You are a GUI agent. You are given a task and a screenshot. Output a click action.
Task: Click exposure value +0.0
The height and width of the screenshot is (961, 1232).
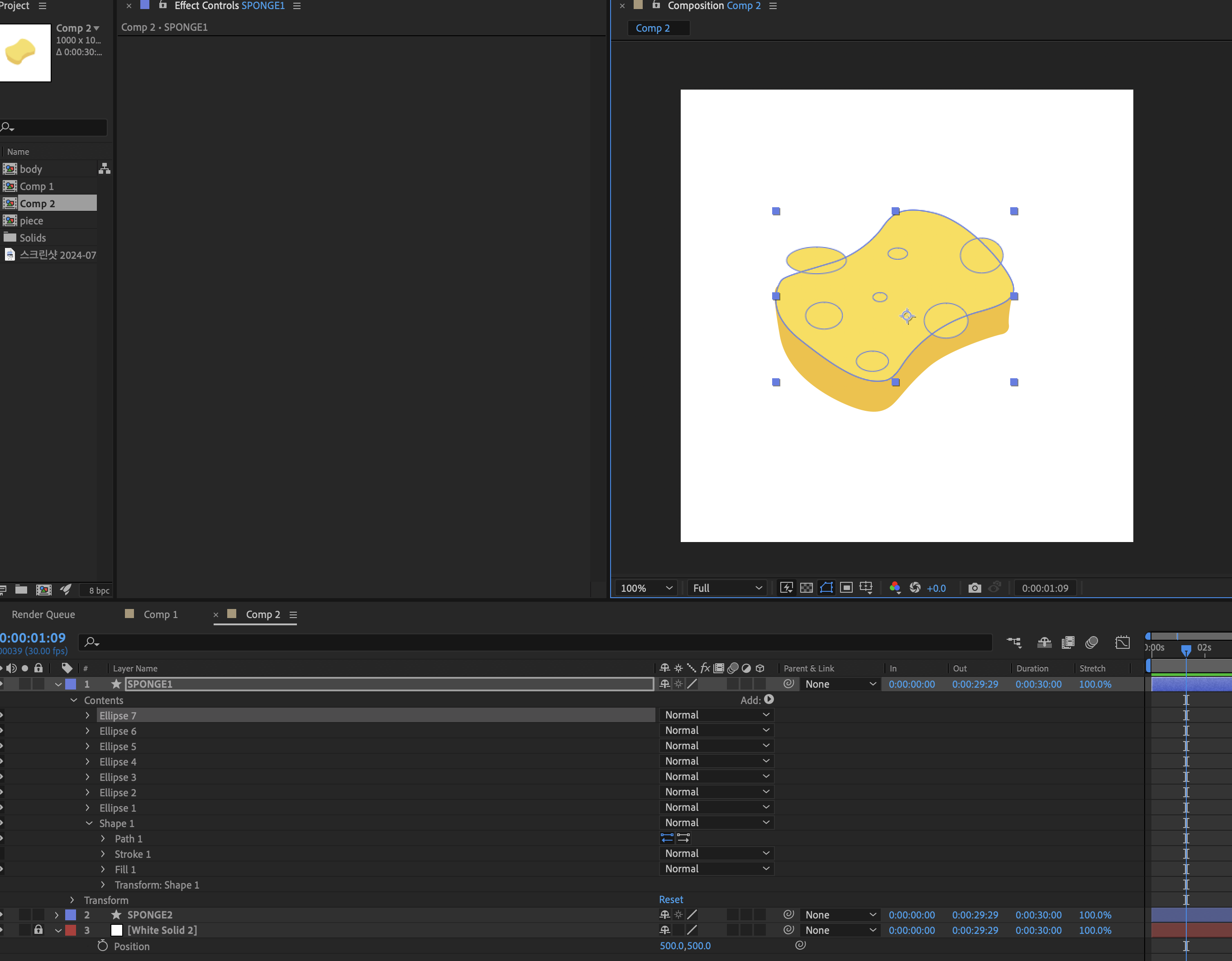936,588
